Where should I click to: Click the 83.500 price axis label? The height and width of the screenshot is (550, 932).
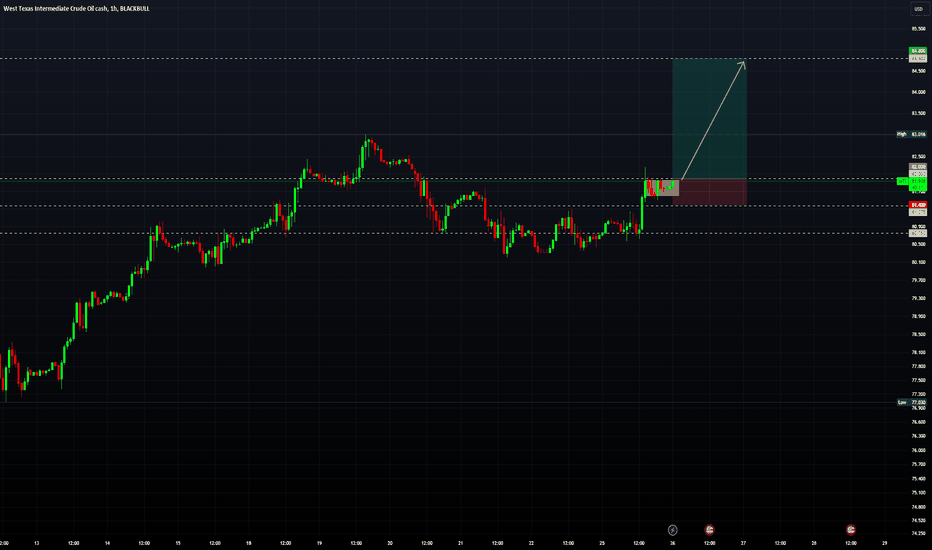point(918,113)
